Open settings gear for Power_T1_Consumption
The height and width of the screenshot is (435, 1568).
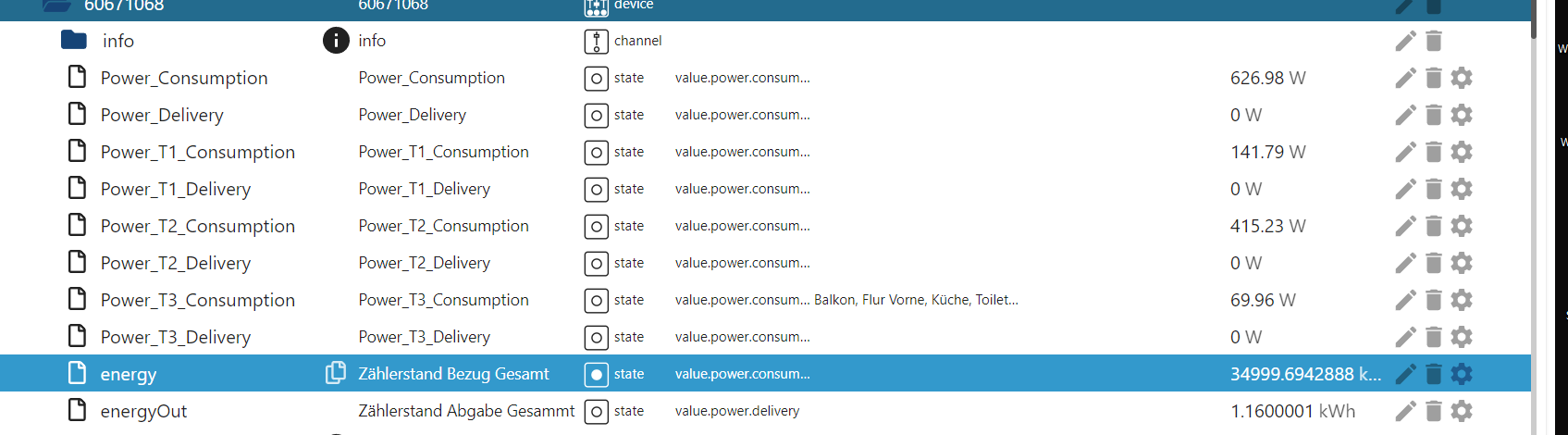coord(1462,152)
